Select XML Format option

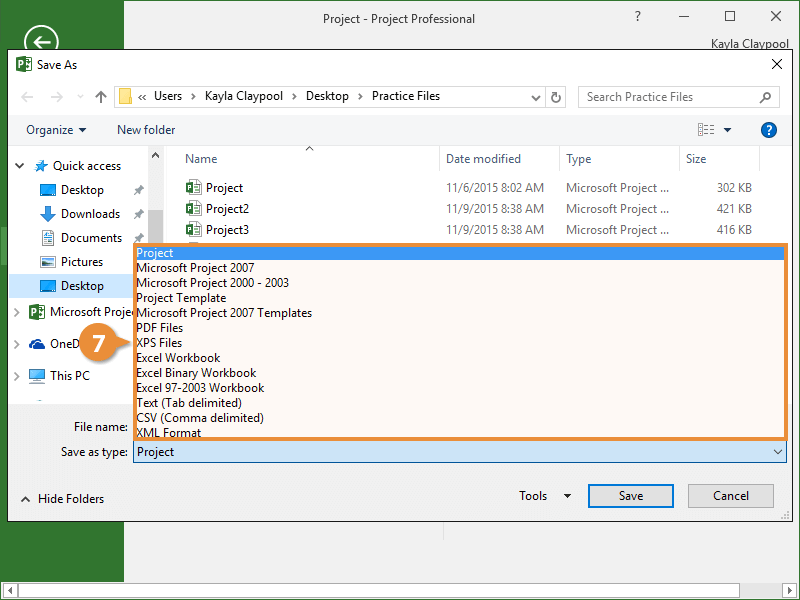[169, 433]
